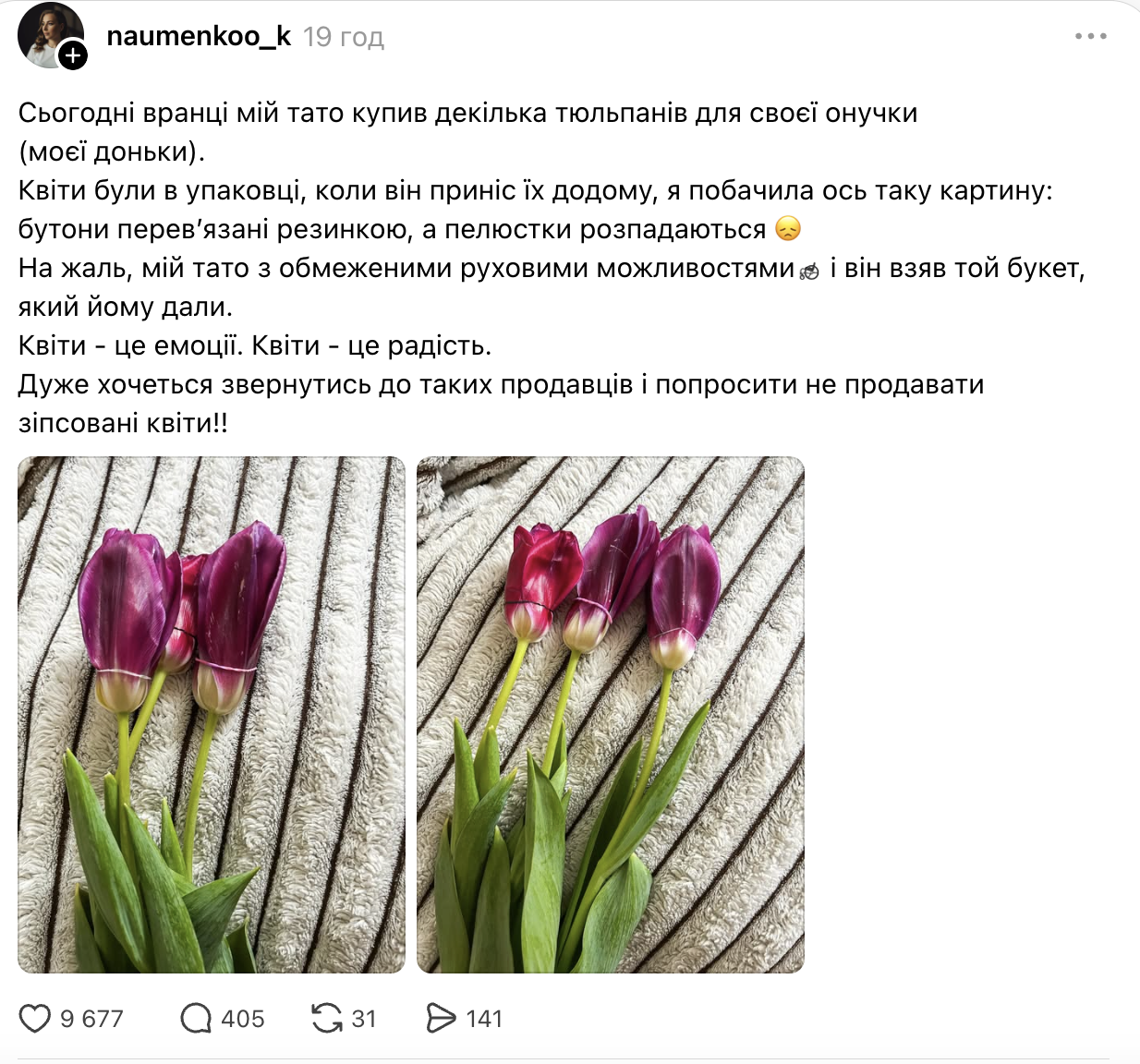1140x1064 pixels.
Task: Follow the author via the plus badge
Action: click(73, 55)
